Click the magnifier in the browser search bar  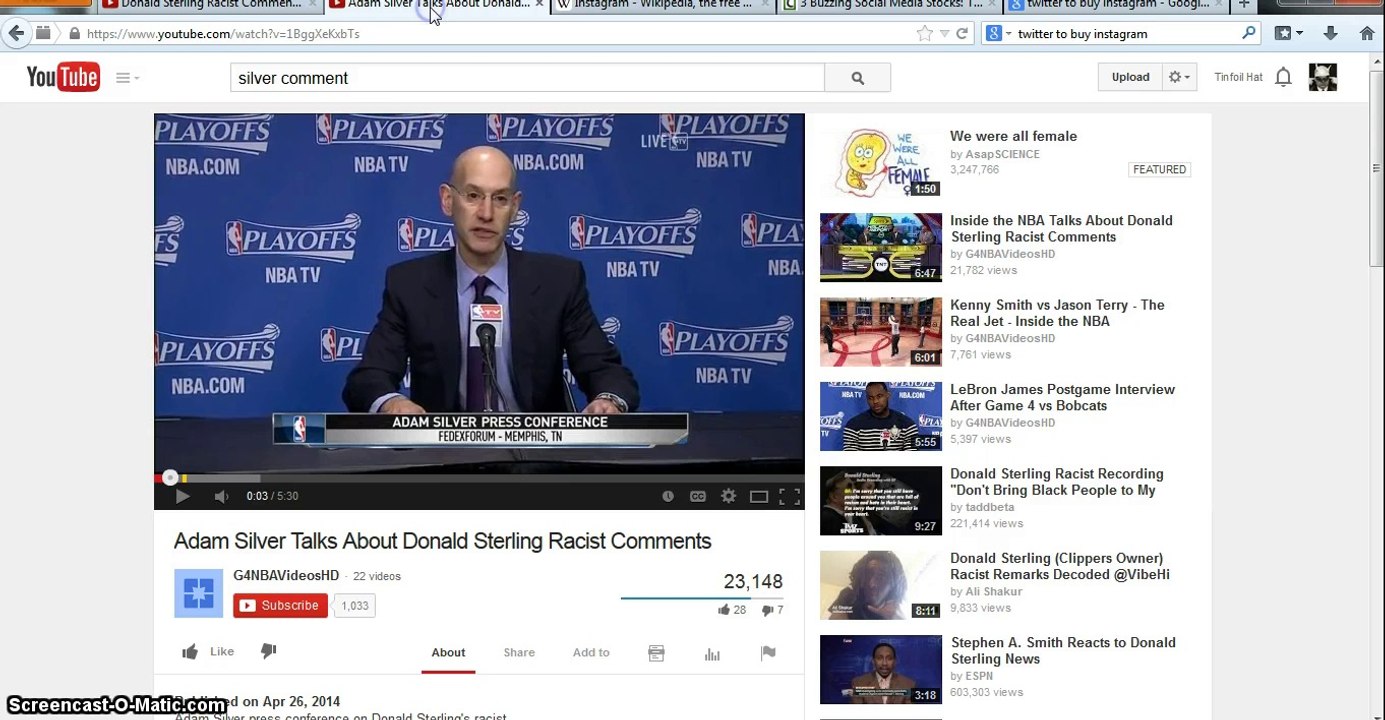(1249, 34)
